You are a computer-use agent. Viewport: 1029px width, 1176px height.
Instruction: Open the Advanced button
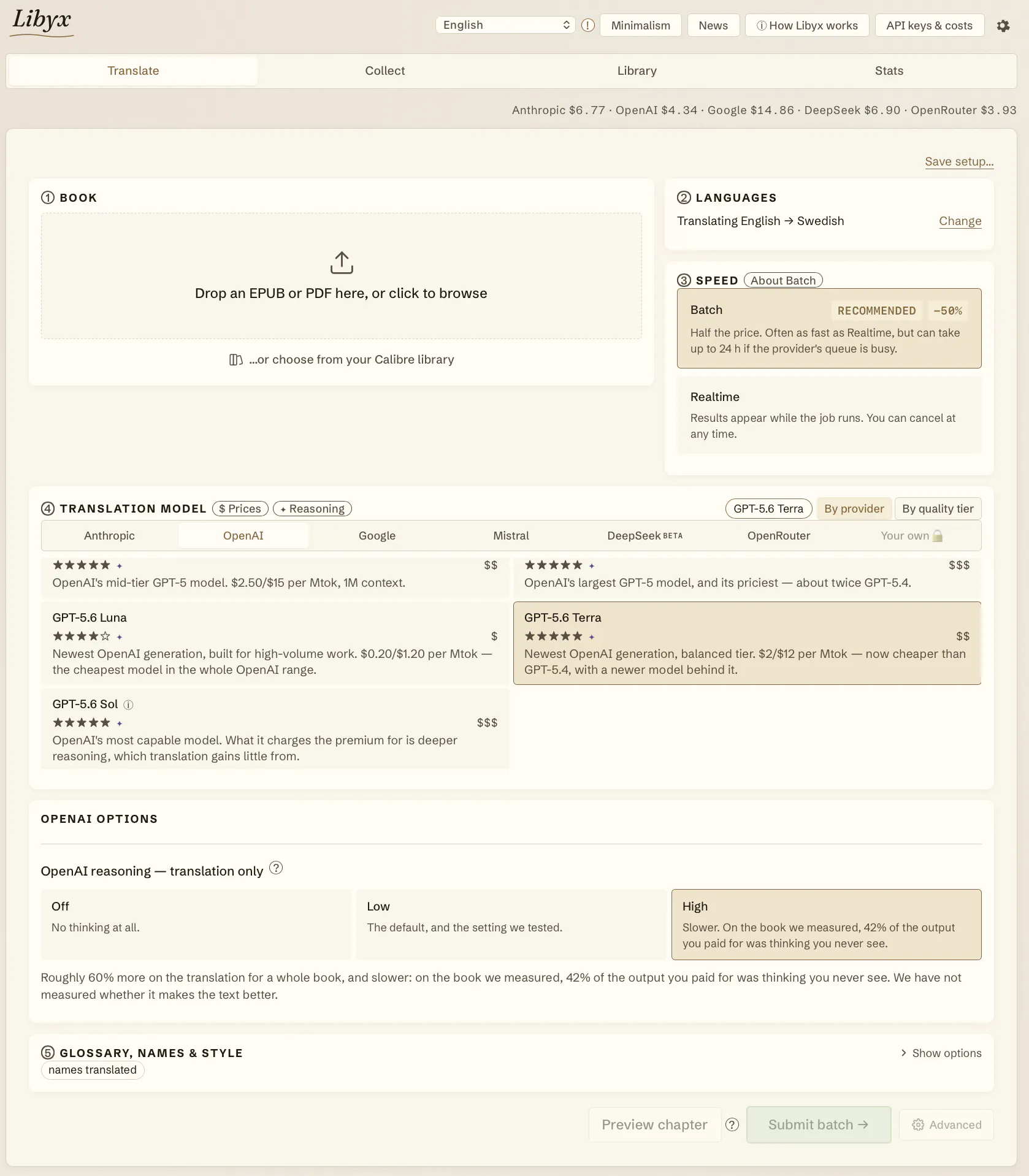tap(946, 1124)
